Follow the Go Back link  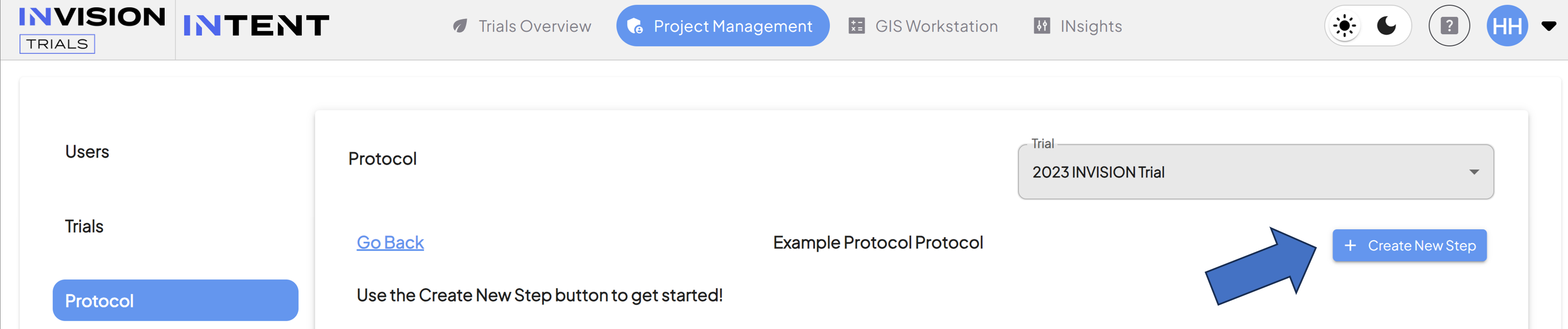tap(390, 242)
